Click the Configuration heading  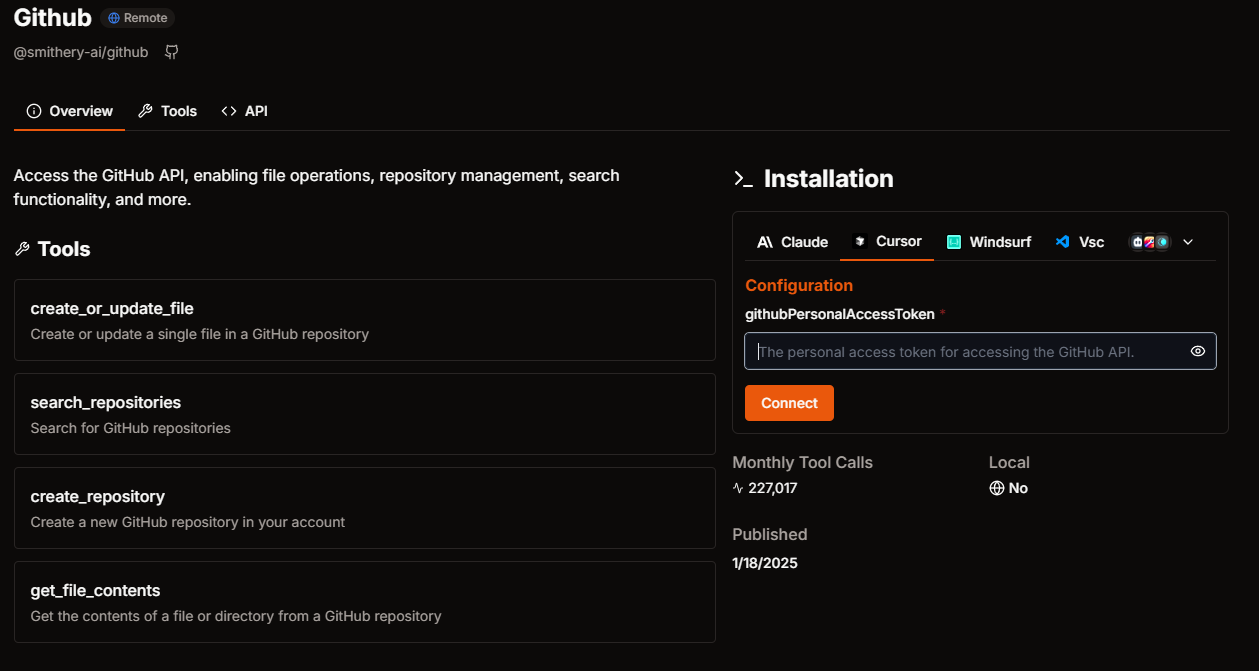click(799, 286)
